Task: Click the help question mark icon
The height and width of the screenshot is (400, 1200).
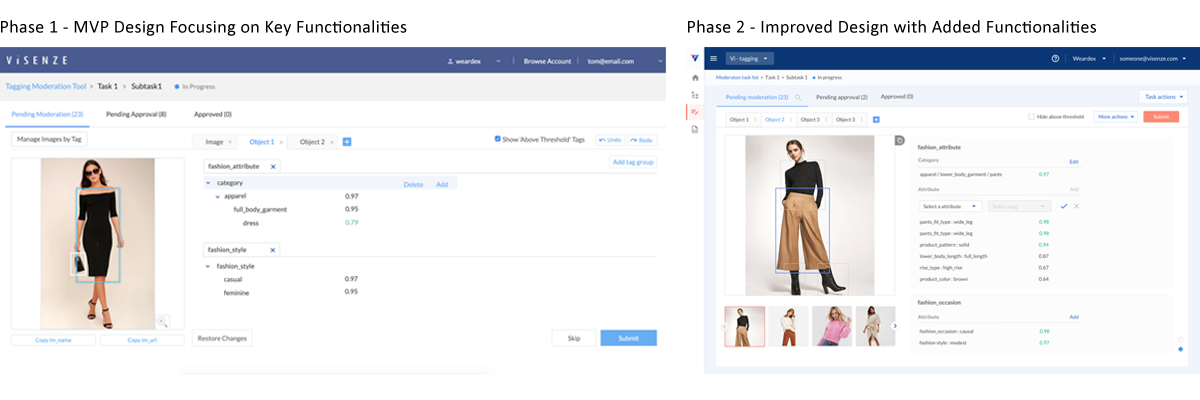Action: (1055, 58)
